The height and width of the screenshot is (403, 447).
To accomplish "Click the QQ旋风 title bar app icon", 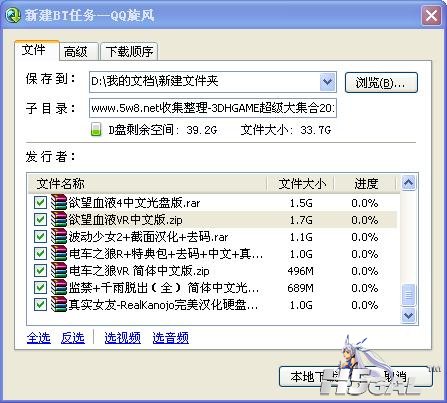I will coord(14,15).
